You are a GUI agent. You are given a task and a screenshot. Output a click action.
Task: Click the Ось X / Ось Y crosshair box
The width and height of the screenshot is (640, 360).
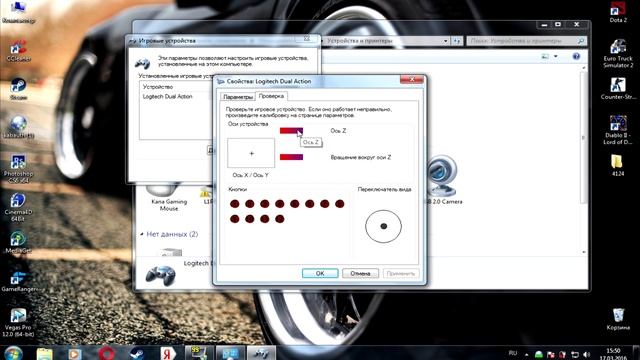[x=251, y=153]
